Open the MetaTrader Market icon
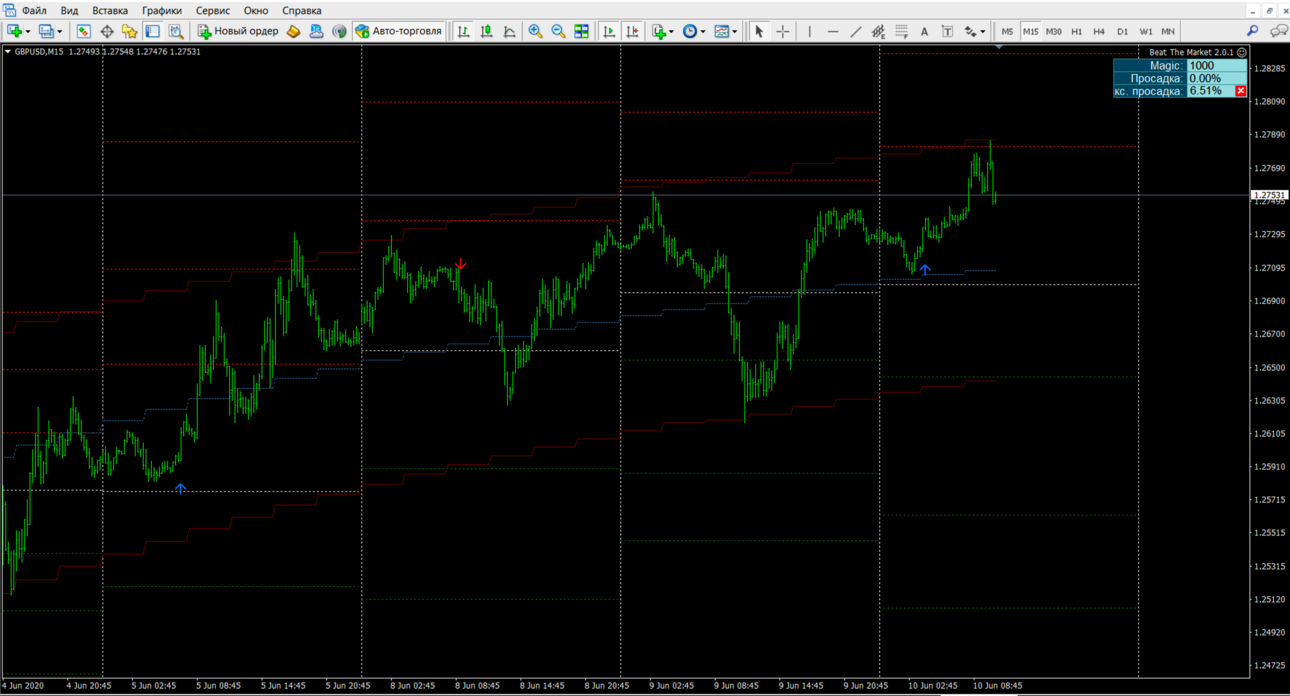Screen dimensions: 1290x696 pos(293,31)
